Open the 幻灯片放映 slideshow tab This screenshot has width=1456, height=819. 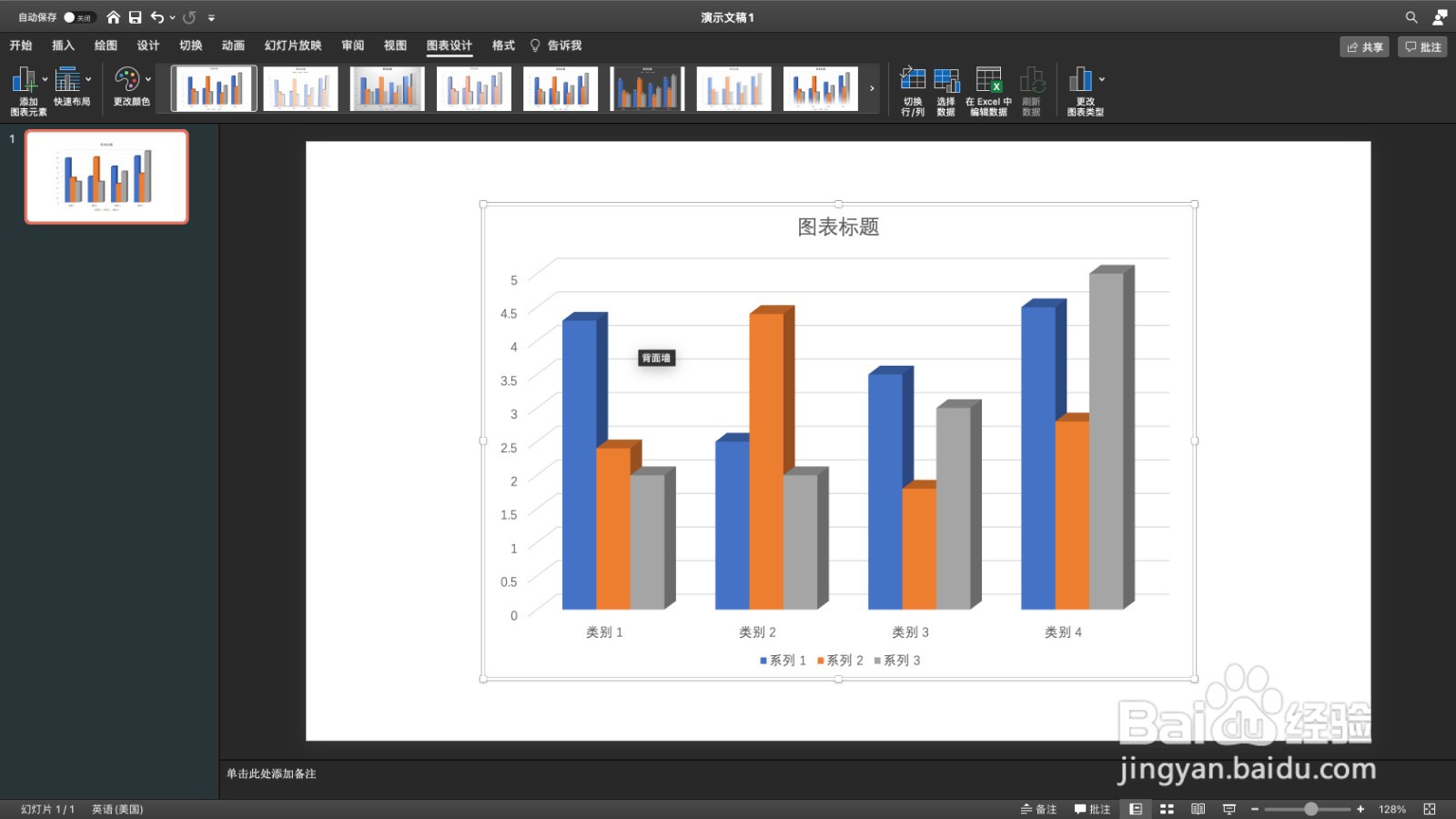[293, 45]
